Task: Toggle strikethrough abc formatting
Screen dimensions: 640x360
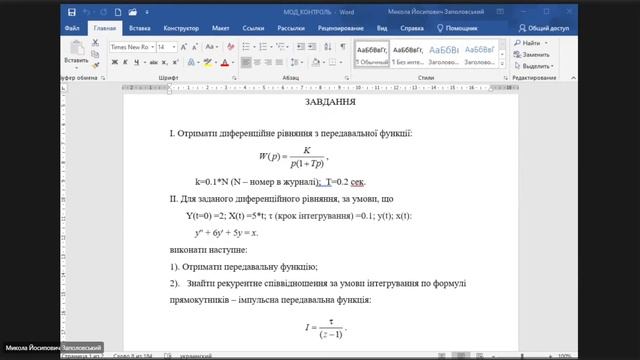Action: click(153, 62)
